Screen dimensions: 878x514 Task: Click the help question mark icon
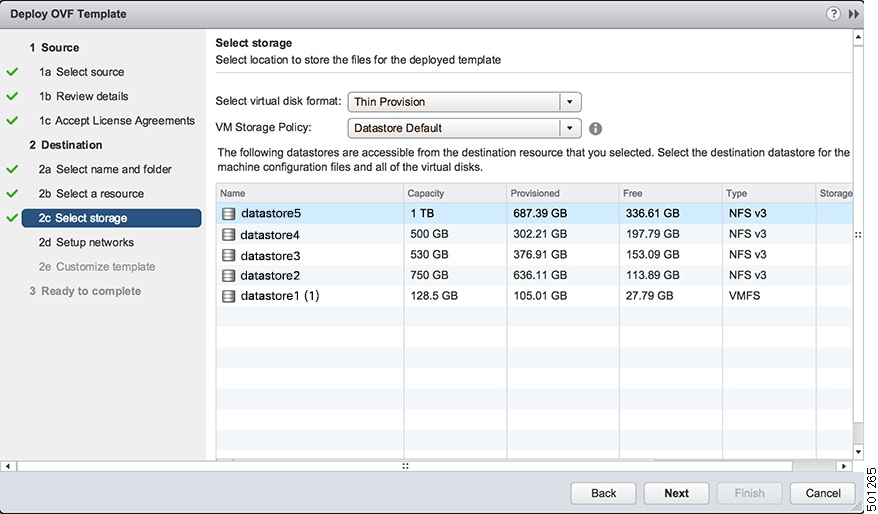(x=833, y=14)
